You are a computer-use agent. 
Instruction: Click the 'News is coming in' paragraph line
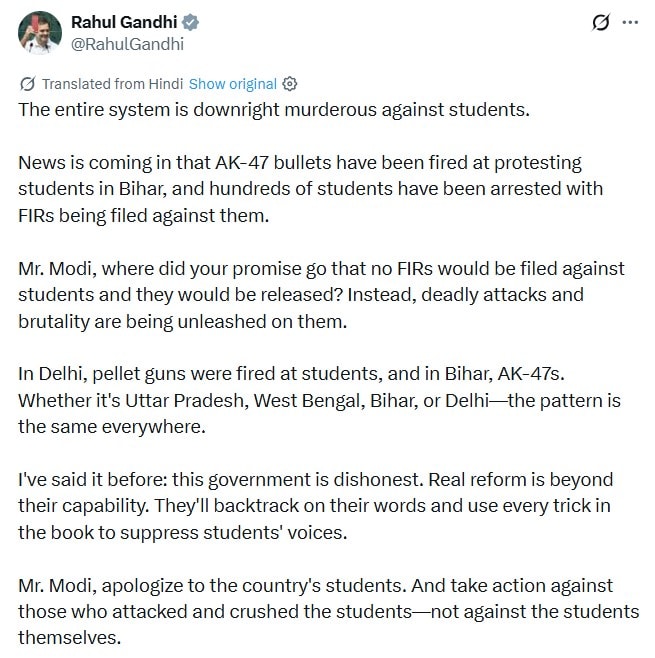(300, 163)
